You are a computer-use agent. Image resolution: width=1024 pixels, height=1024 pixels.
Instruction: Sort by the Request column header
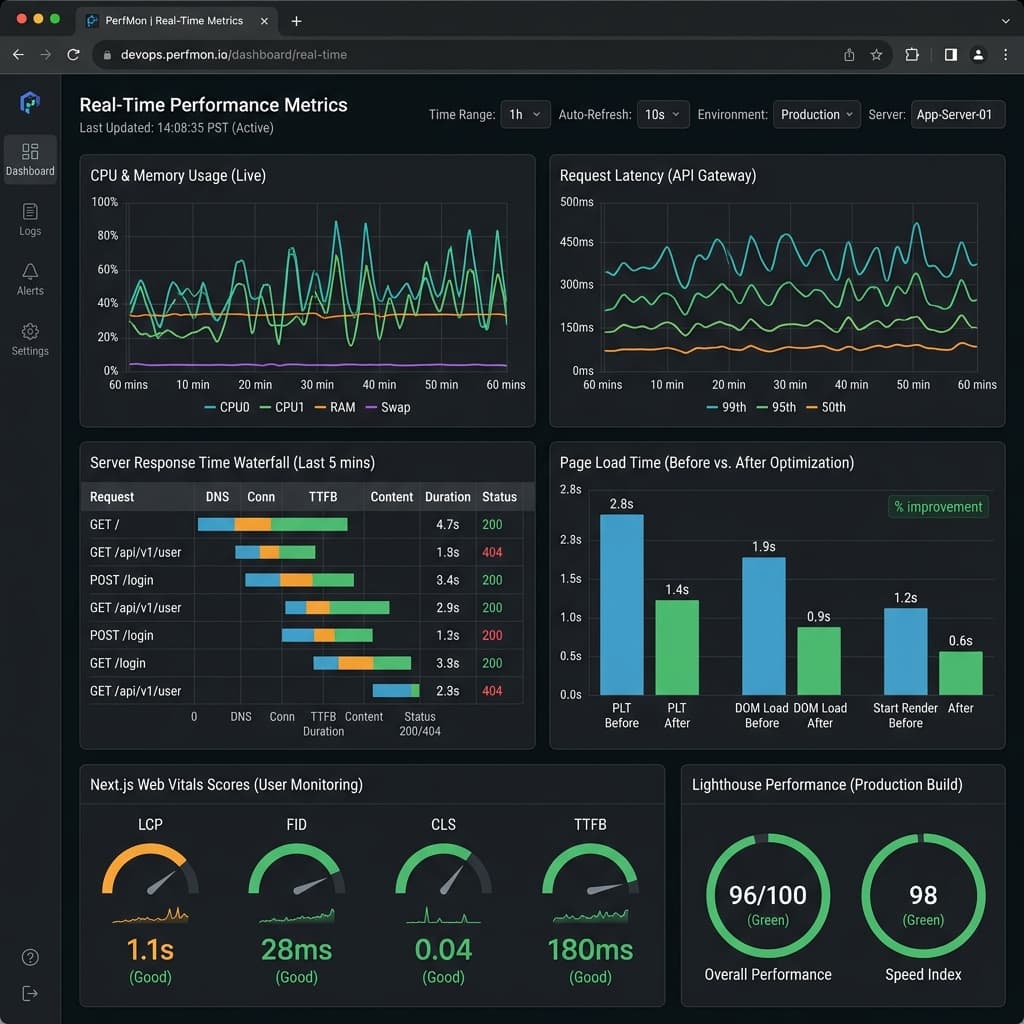(112, 496)
